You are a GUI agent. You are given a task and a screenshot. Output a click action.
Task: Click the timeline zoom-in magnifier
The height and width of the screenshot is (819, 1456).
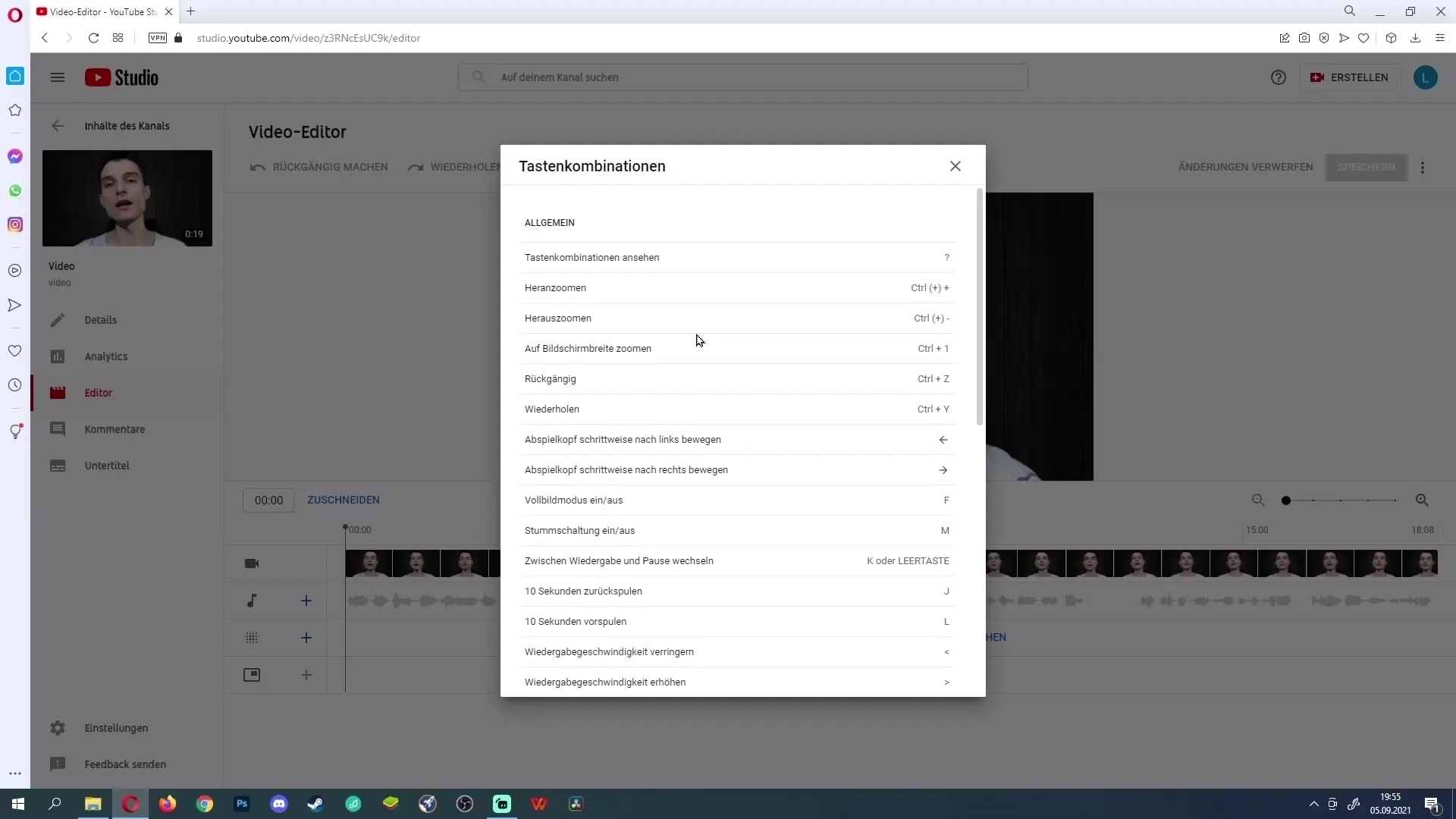(1422, 500)
